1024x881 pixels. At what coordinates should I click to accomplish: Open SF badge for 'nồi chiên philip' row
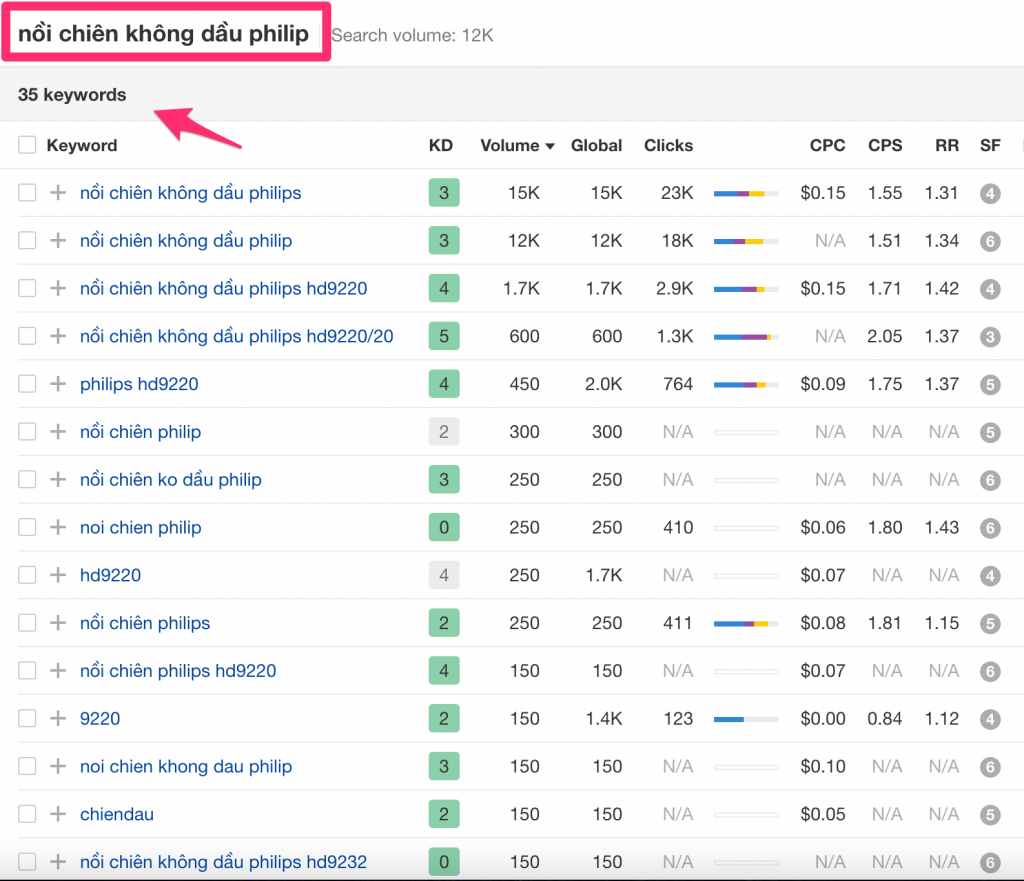tap(990, 432)
